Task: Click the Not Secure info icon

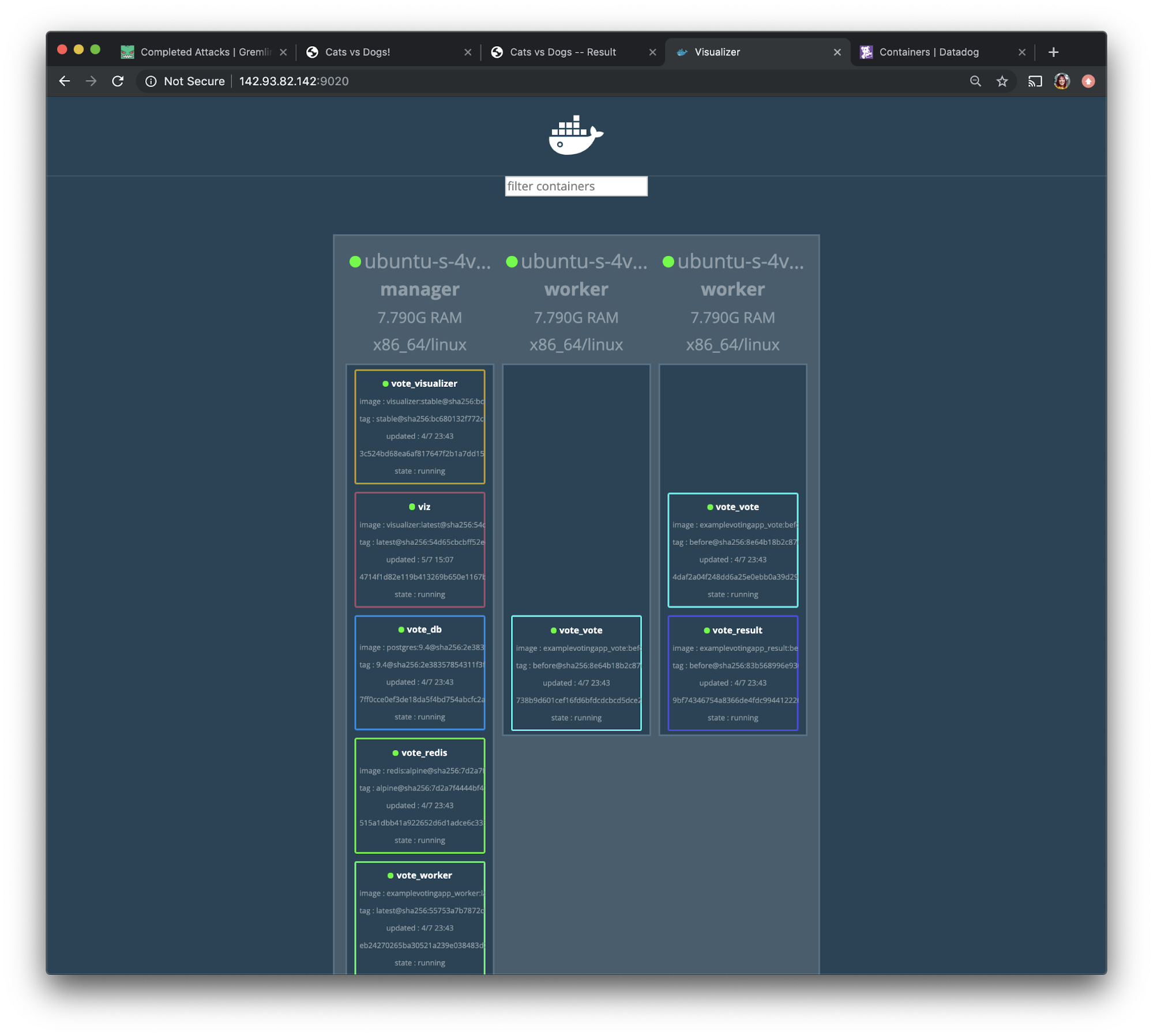Action: click(151, 81)
